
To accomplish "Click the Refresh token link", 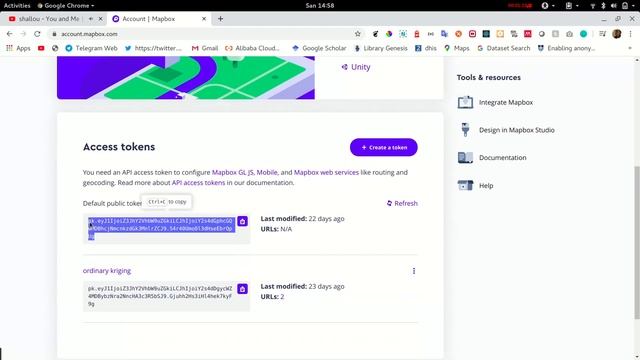I will coord(402,203).
